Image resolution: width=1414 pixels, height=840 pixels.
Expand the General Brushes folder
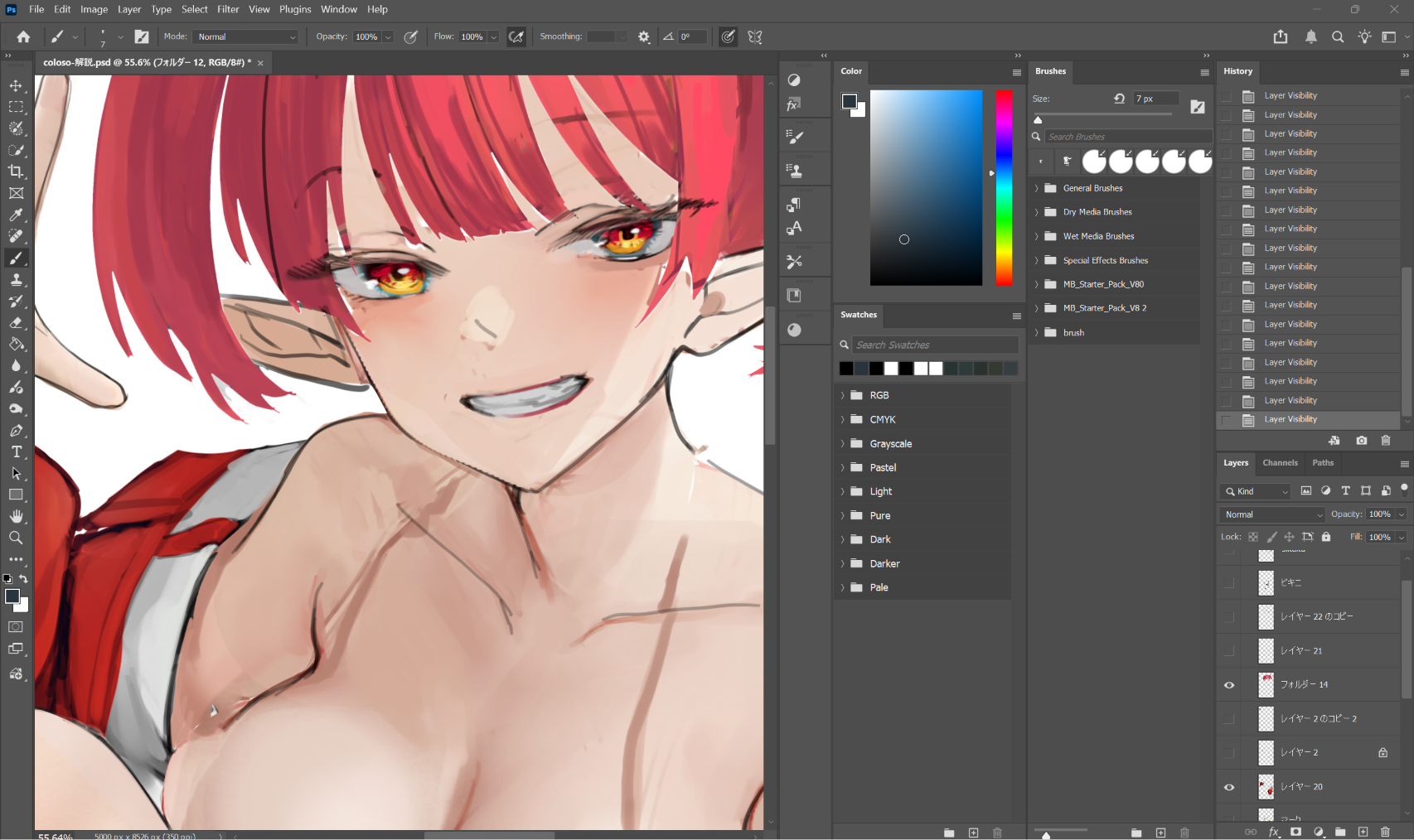[1036, 188]
